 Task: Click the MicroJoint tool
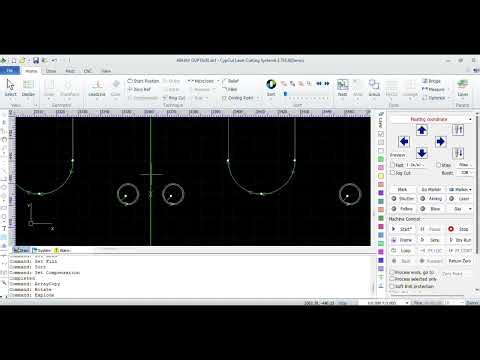(201, 81)
